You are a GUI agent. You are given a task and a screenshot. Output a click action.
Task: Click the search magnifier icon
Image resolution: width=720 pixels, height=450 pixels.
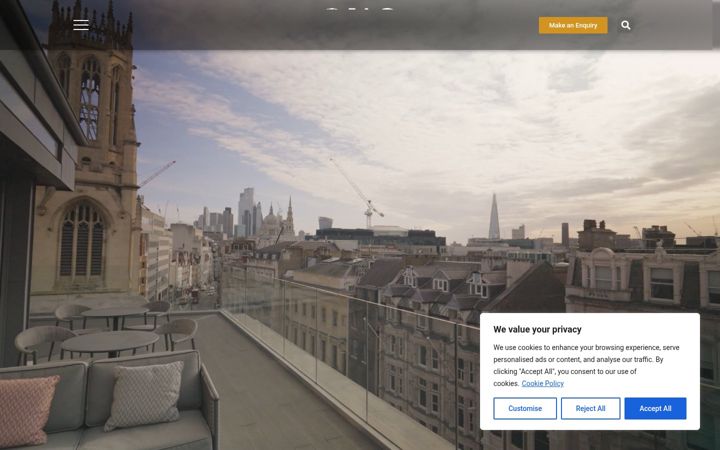pyautogui.click(x=625, y=25)
